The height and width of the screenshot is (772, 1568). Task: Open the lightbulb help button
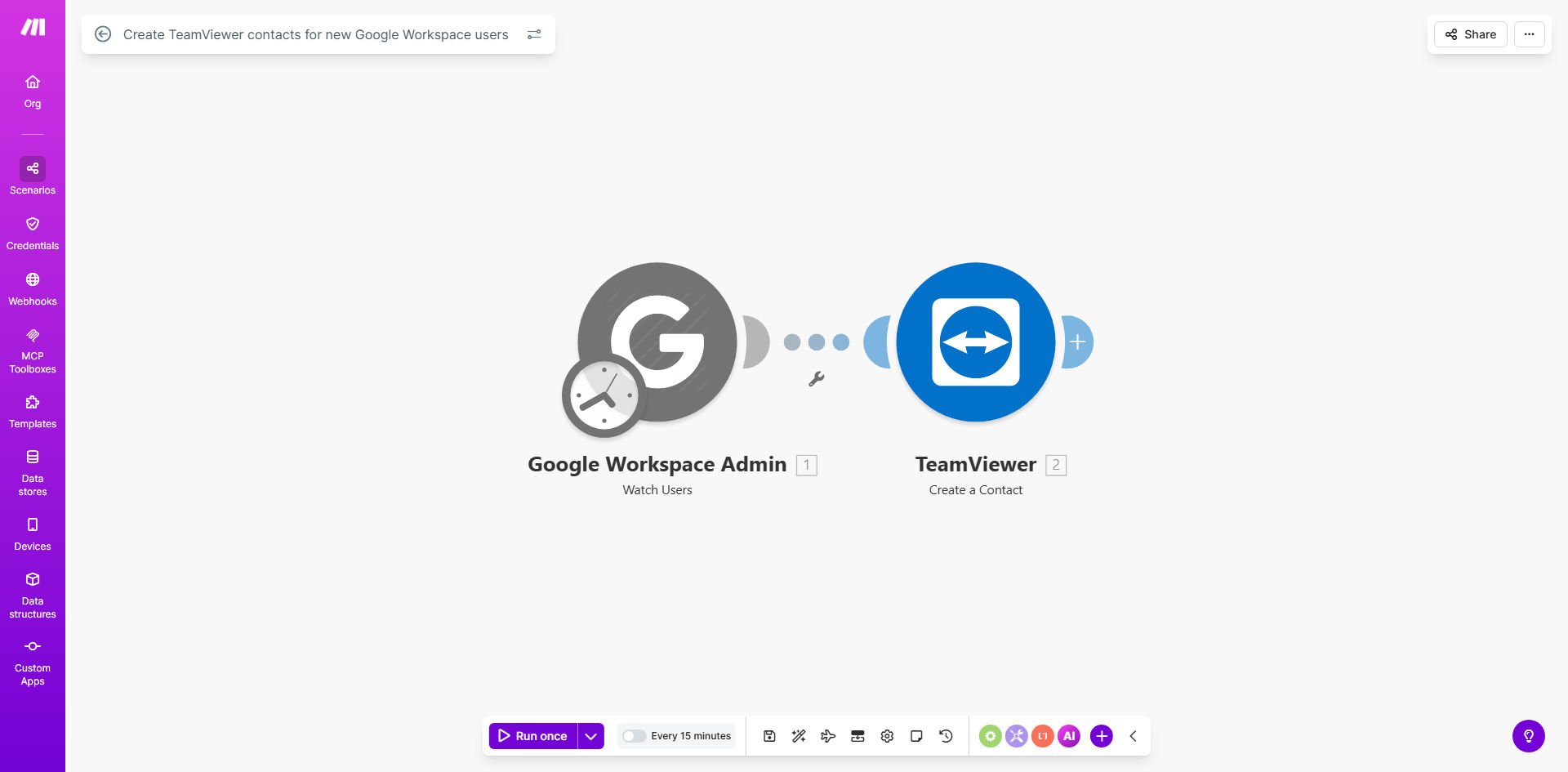(1529, 736)
